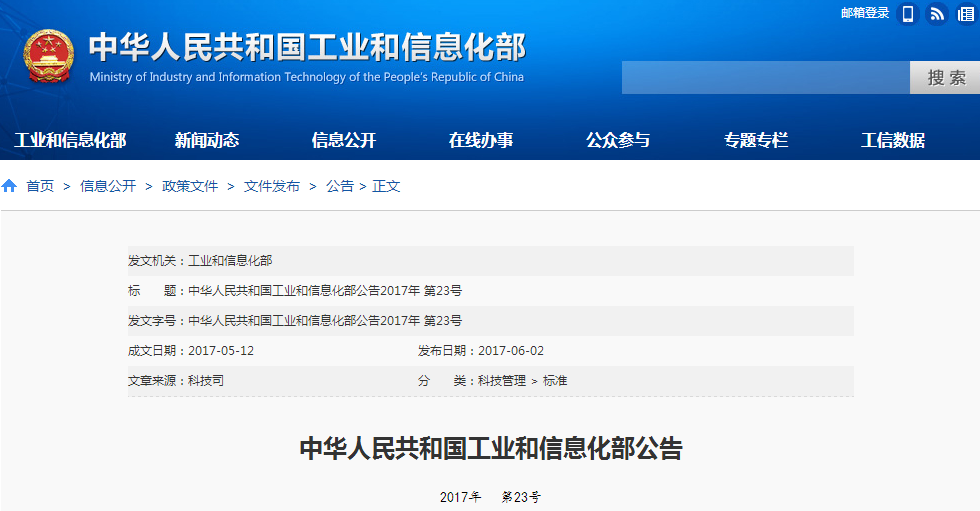The width and height of the screenshot is (980, 511).
Task: Click the Chinese site title 中华人民共和国工业和信息化部
Action: (308, 47)
